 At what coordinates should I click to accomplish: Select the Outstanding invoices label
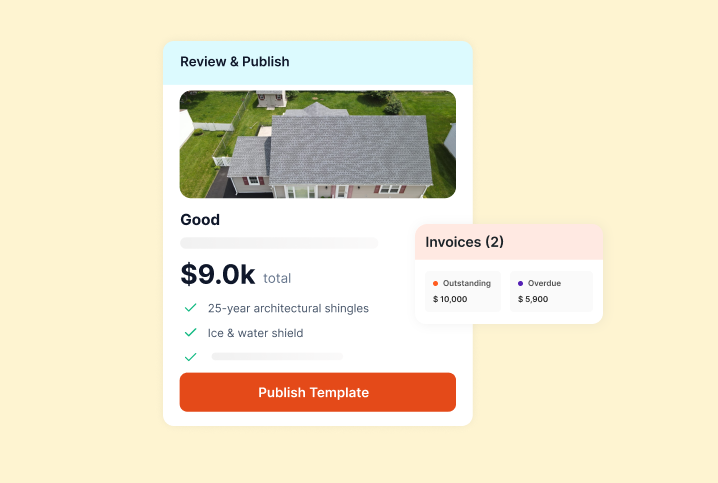(x=466, y=283)
